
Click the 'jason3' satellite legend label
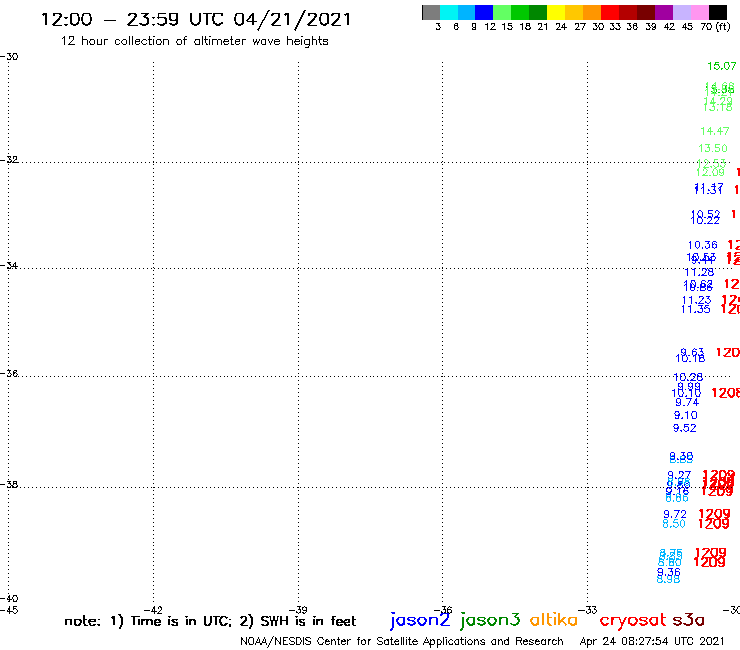[x=490, y=620]
